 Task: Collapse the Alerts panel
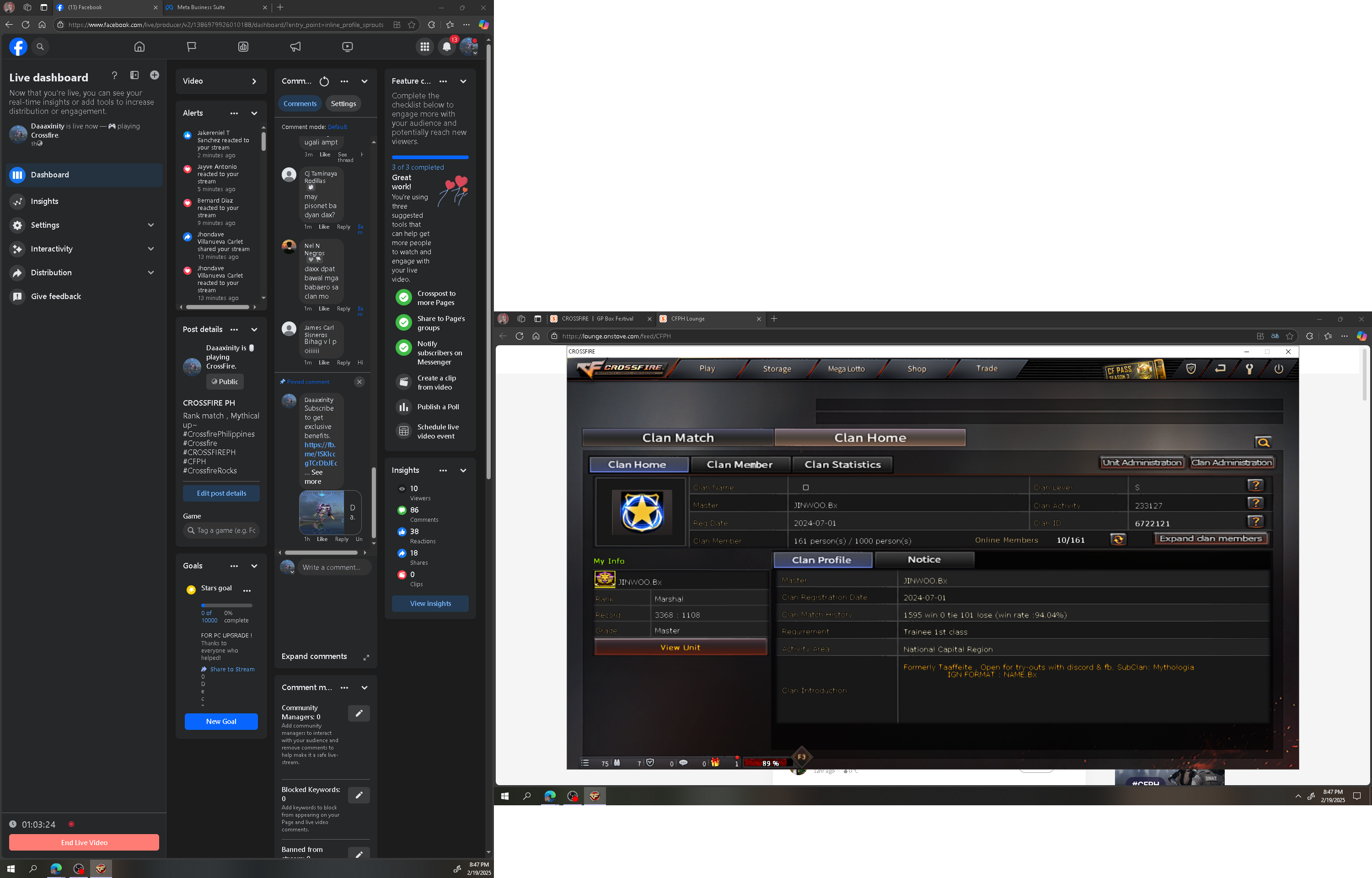coord(254,113)
